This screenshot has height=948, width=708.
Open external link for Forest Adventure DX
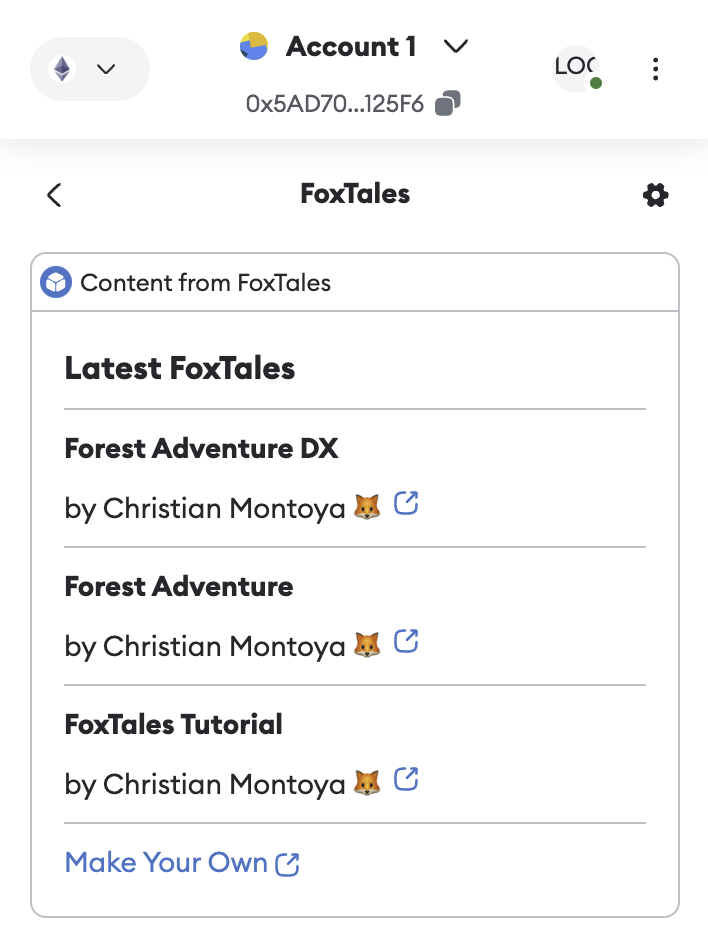(x=406, y=505)
